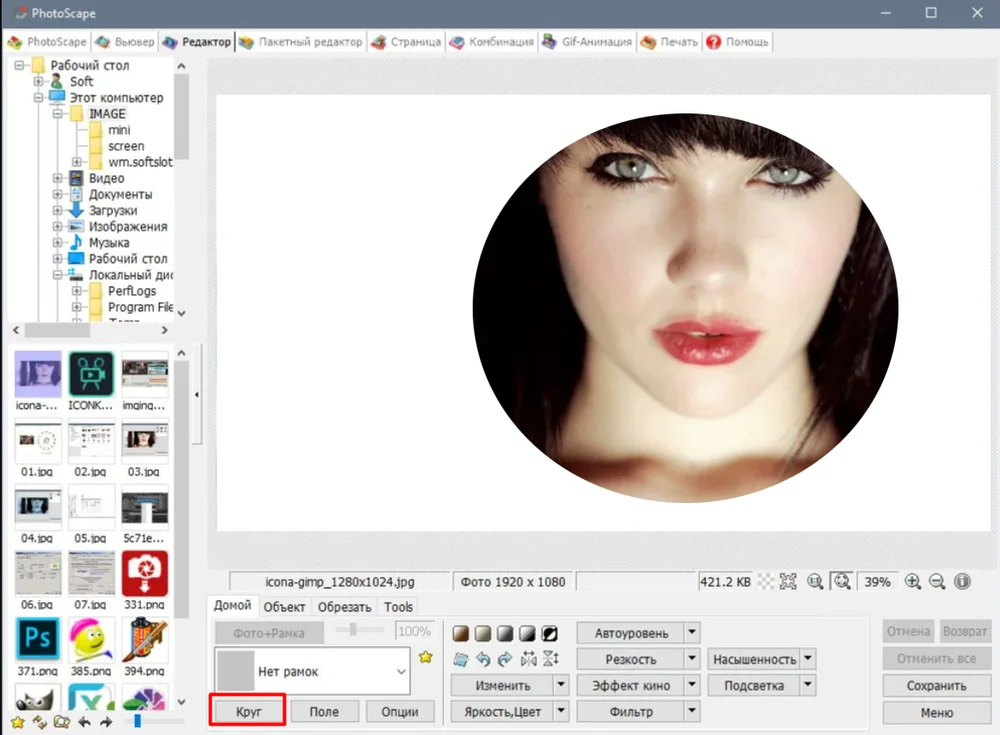Open Резкость dropdown arrow

click(692, 659)
